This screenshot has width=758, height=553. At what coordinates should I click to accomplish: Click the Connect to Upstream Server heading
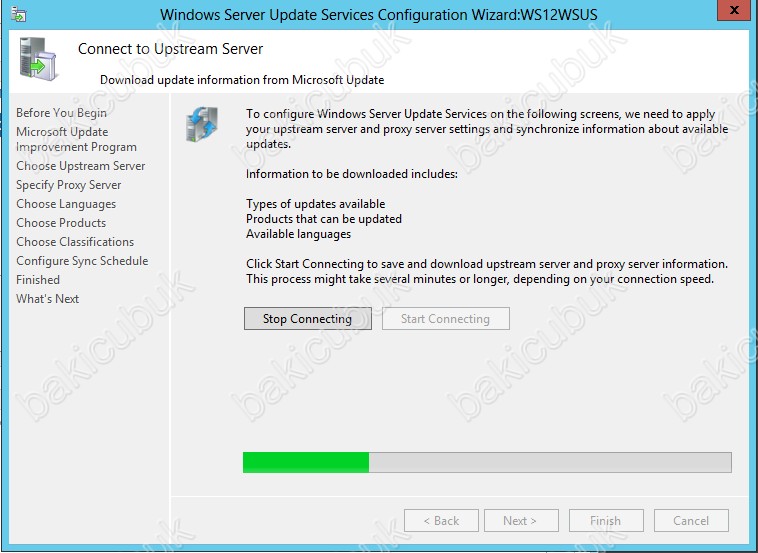(x=170, y=49)
